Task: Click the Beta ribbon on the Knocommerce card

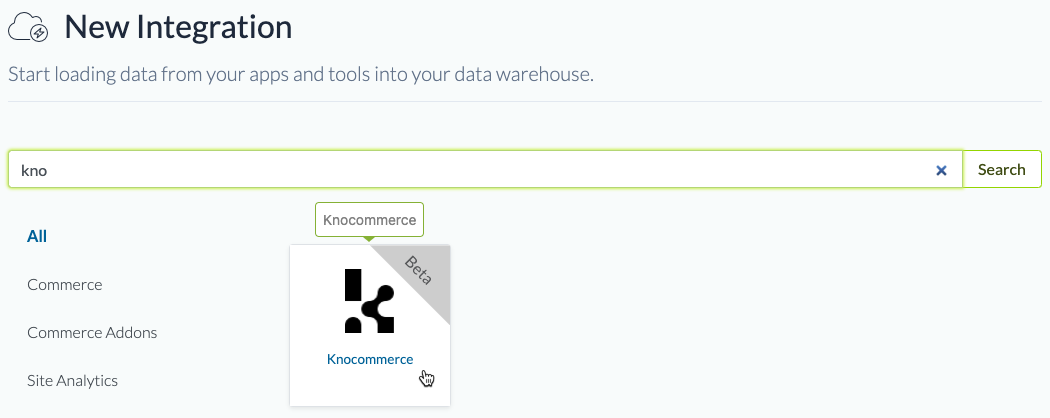Action: point(418,270)
